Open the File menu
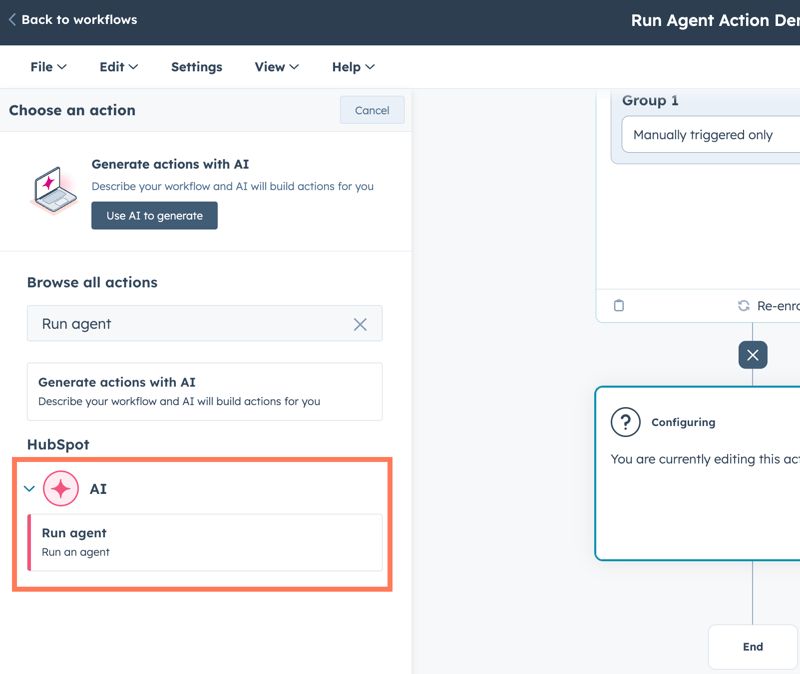The height and width of the screenshot is (674, 800). [48, 67]
